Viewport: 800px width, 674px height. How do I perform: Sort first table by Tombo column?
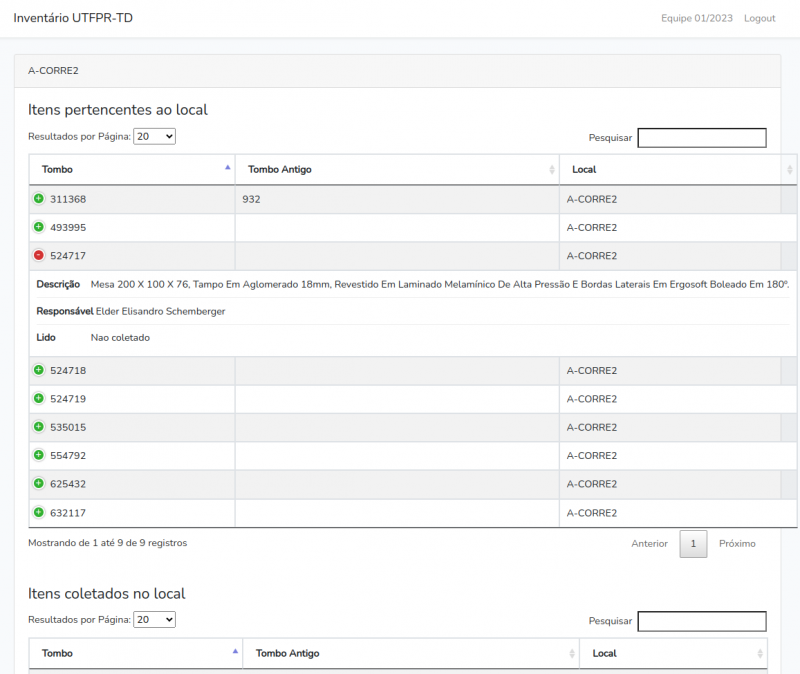[x=132, y=169]
